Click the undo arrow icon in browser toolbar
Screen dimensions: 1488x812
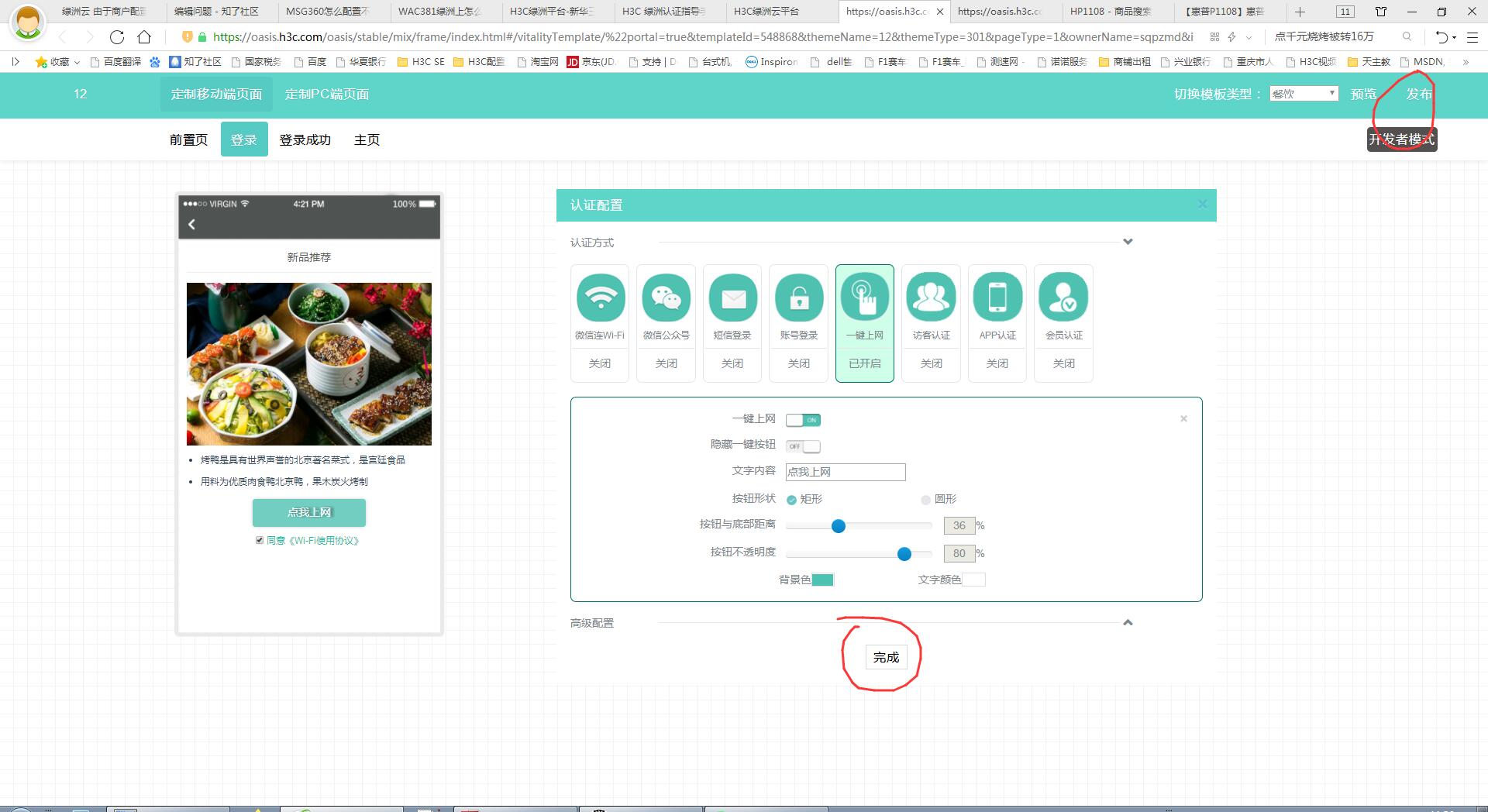pos(1441,37)
